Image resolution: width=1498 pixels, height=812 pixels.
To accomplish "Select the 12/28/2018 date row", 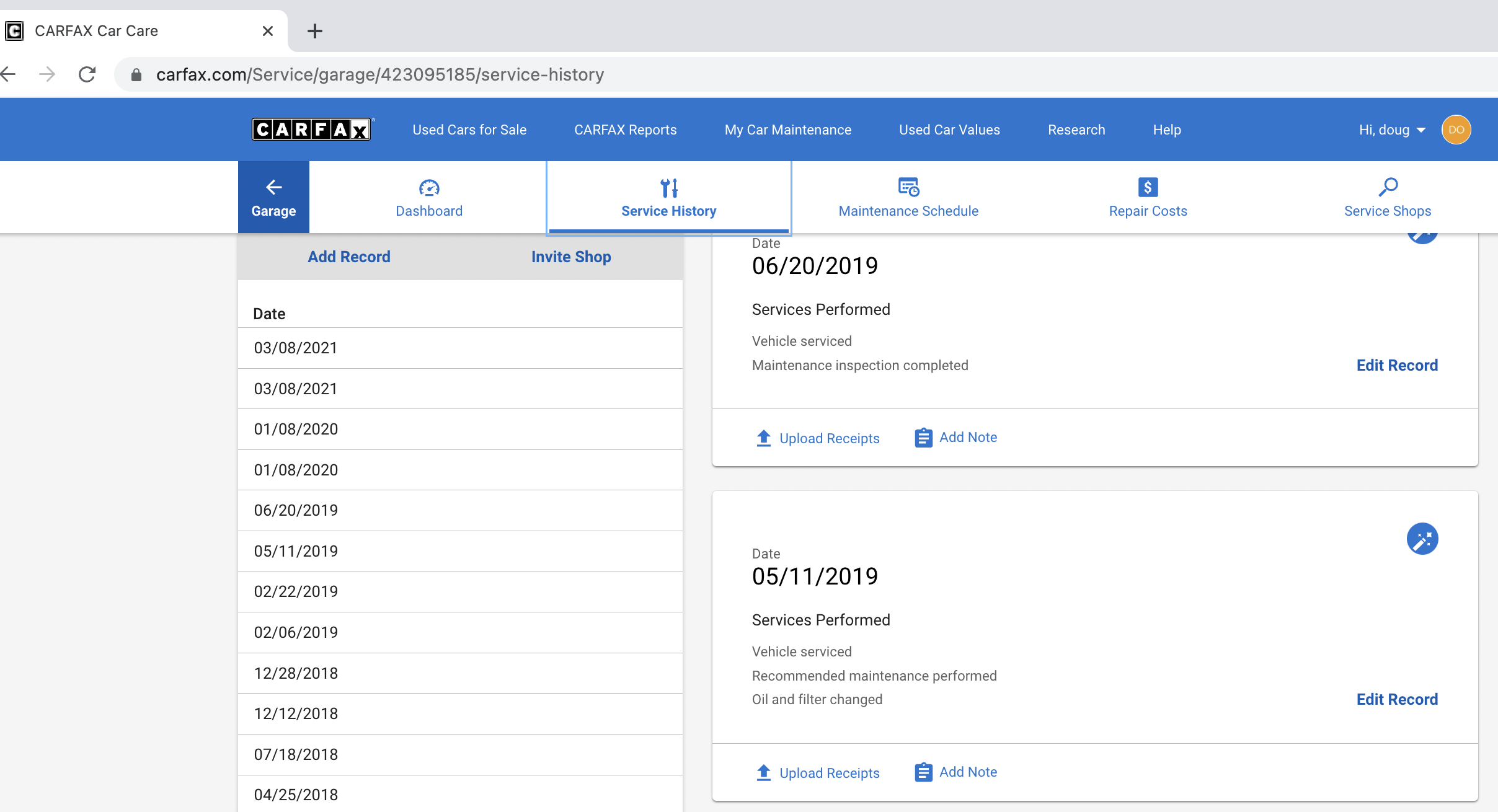I will click(460, 673).
